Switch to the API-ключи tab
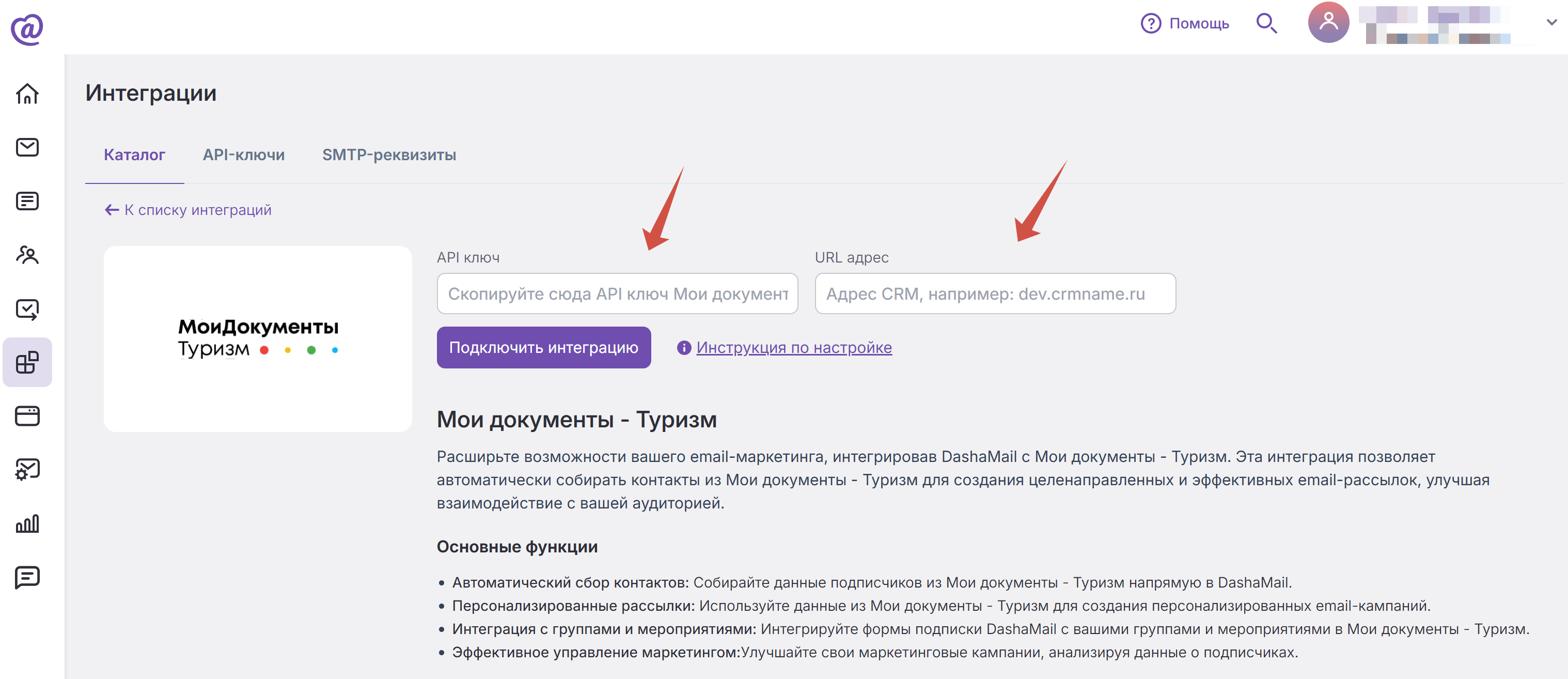This screenshot has height=679, width=1568. click(x=243, y=156)
